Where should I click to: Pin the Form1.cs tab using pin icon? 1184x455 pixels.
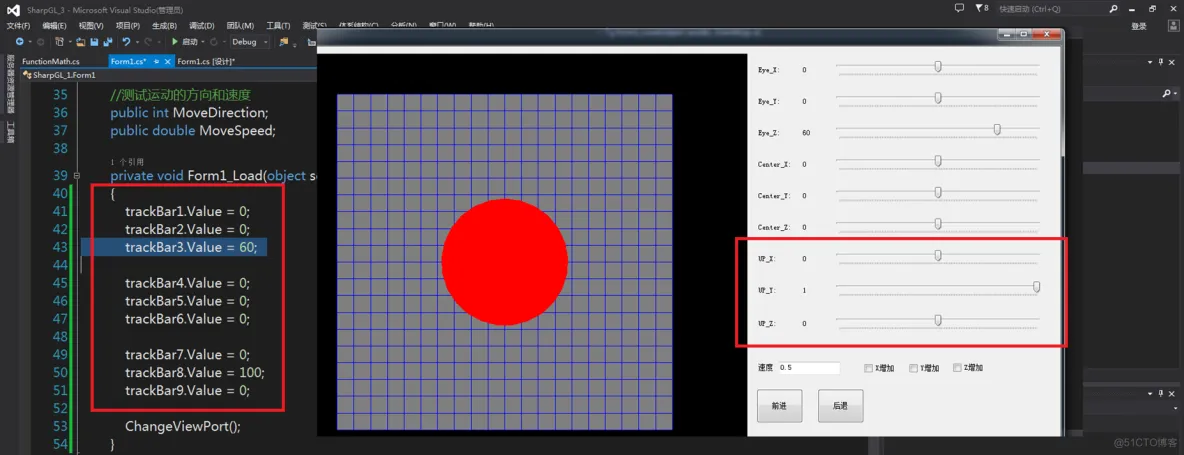[156, 62]
